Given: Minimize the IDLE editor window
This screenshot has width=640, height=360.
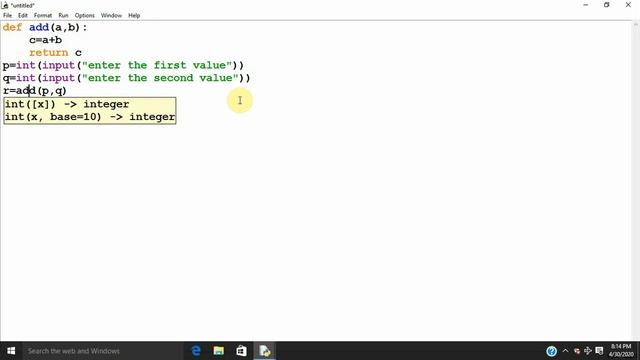Looking at the screenshot, I should pos(586,5).
